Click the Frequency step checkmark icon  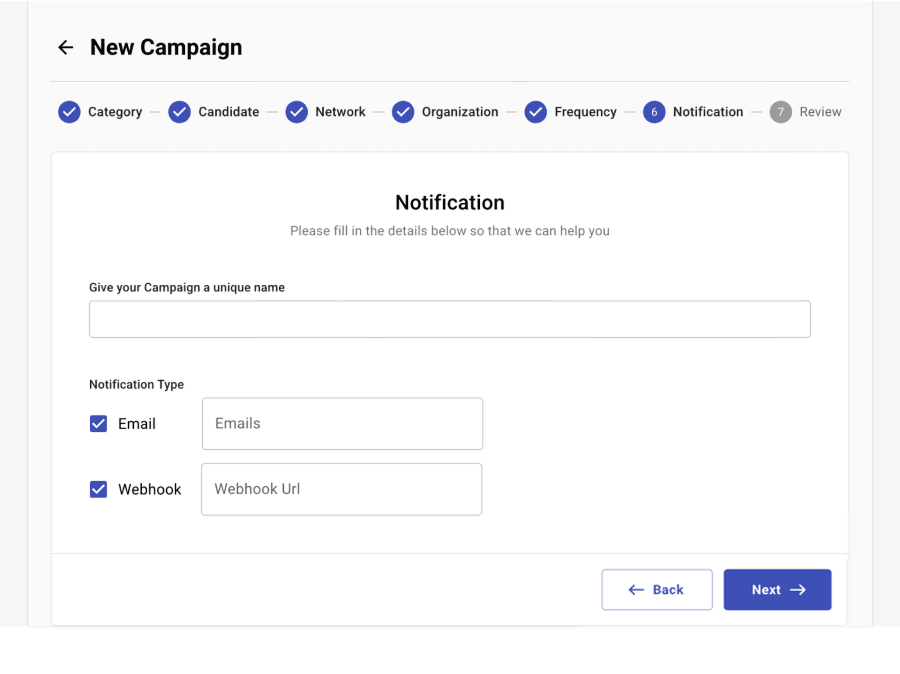[535, 112]
